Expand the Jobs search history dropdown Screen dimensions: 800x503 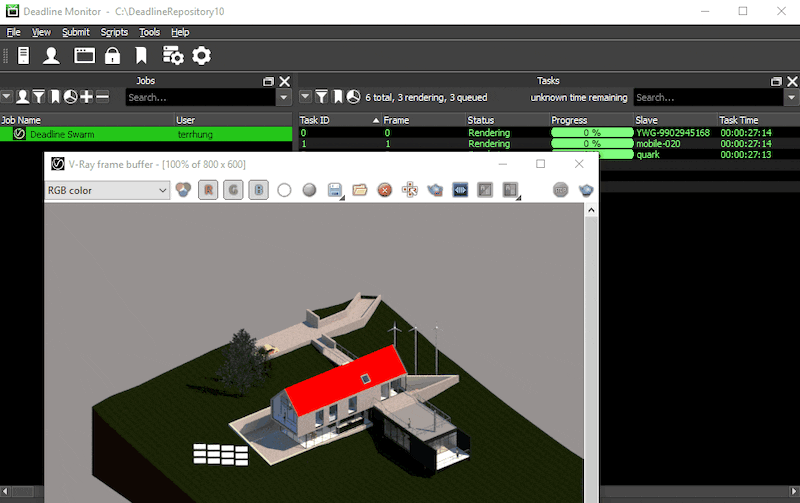pos(284,97)
